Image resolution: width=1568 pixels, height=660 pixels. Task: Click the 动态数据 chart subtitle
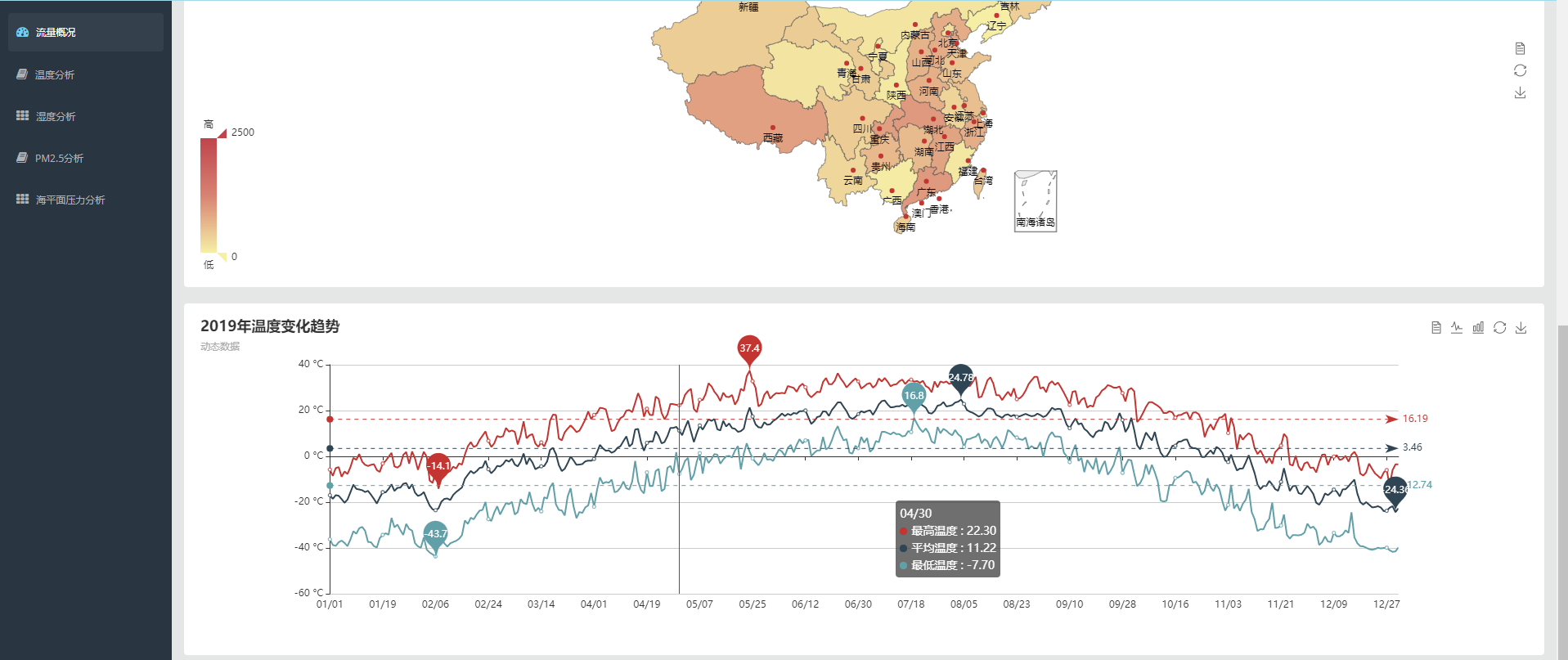[x=220, y=347]
